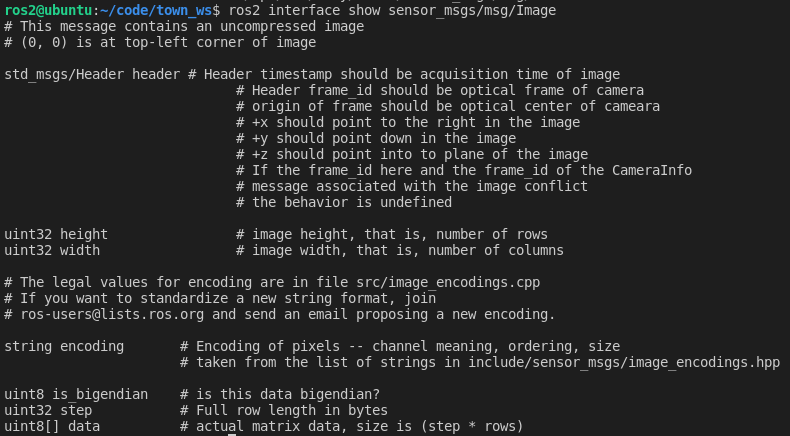The image size is (790, 436).
Task: Click the 'the behavior is undefined' comment
Action: [344, 202]
